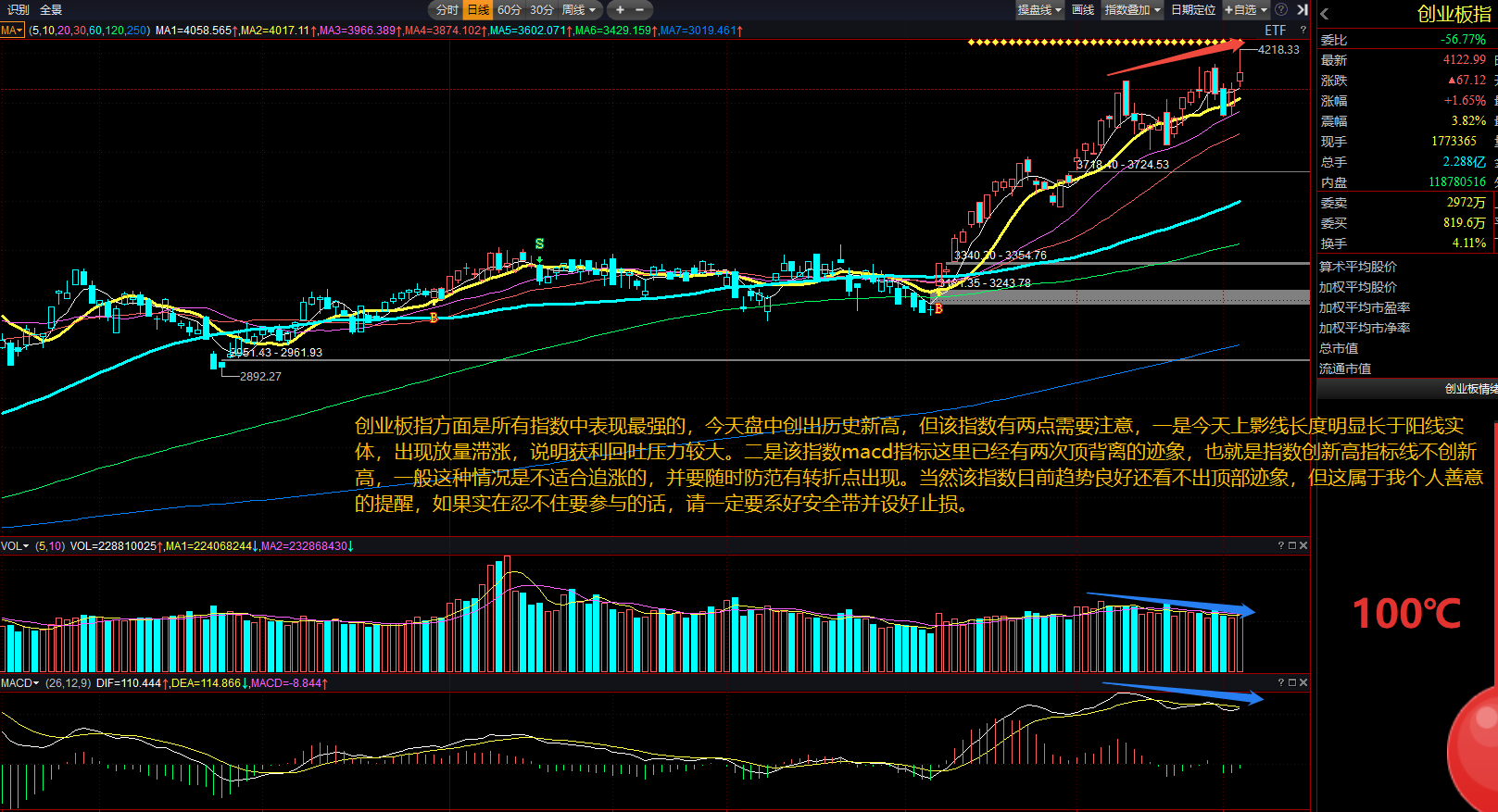Click the 涨幅 value +1.65%

1465,101
